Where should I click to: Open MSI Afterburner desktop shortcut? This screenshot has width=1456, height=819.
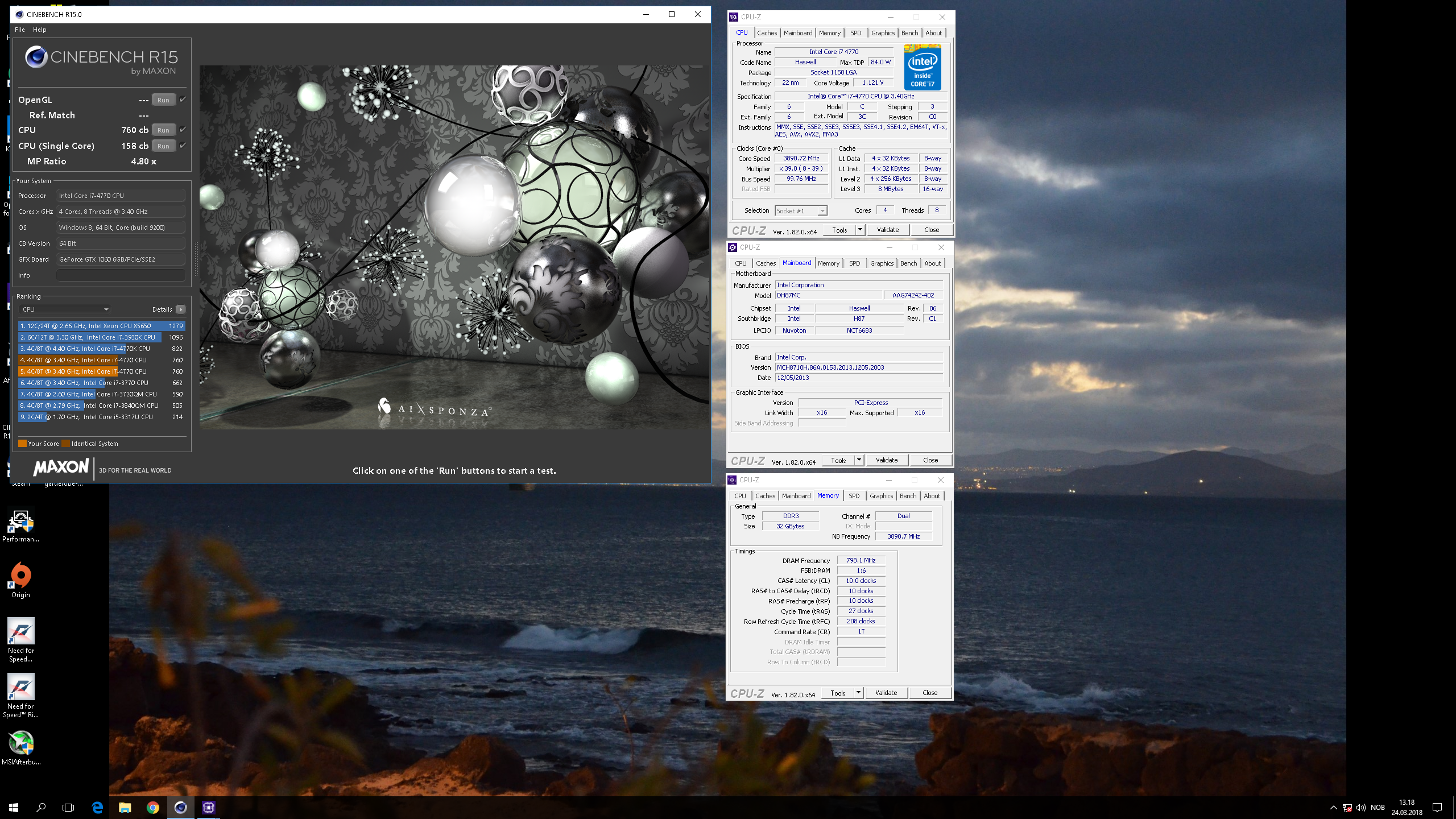click(21, 748)
